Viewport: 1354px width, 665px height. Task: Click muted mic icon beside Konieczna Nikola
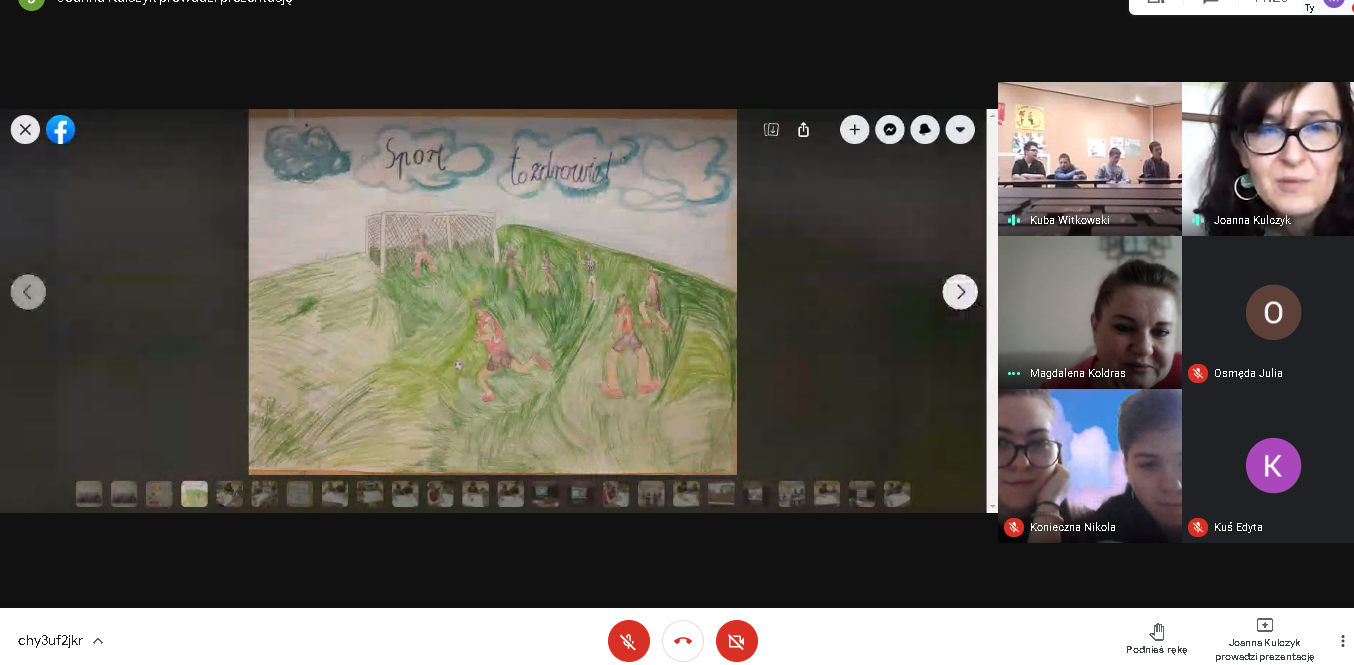point(1013,527)
